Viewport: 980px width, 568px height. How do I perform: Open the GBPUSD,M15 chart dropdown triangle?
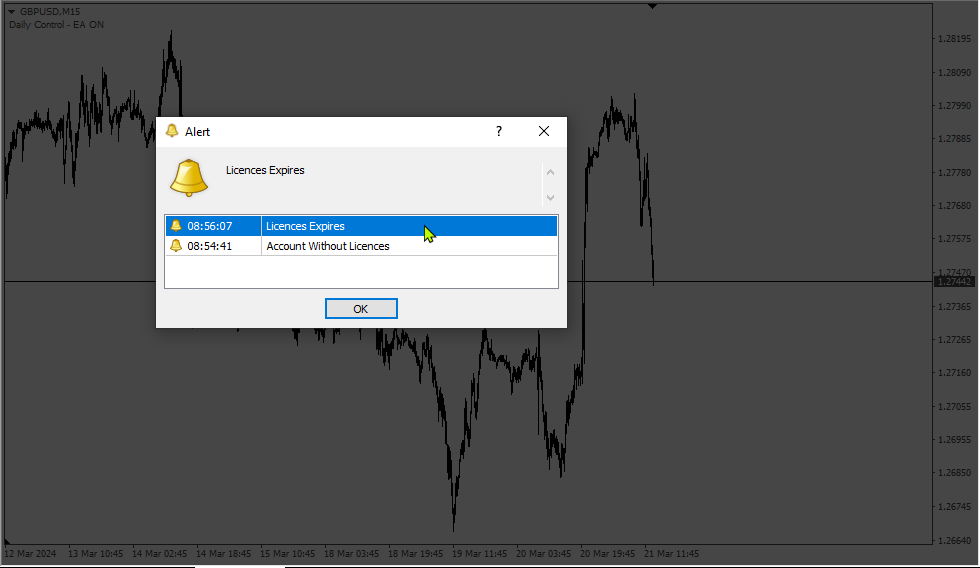tap(11, 11)
